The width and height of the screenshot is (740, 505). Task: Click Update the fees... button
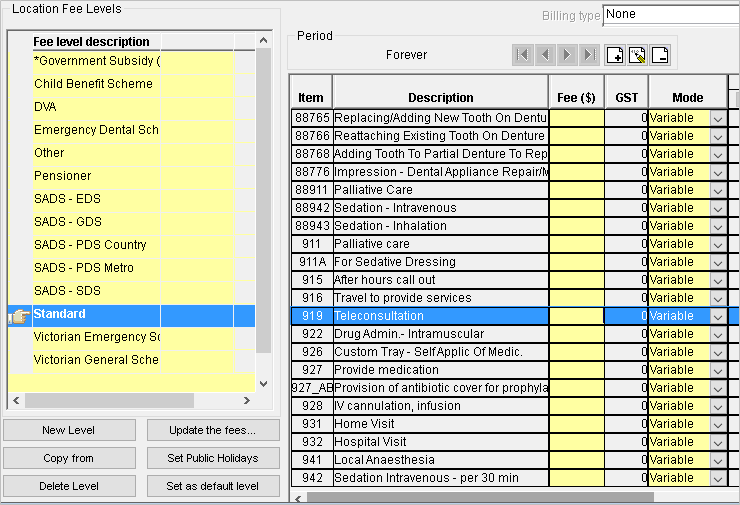(x=213, y=430)
